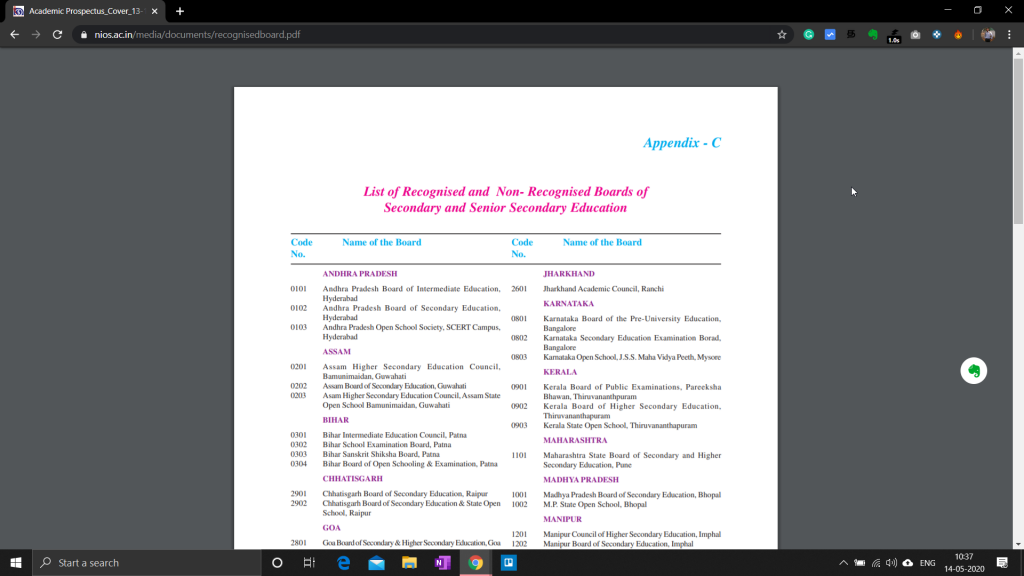Screen dimensions: 1024x576
Task: Click 'Jharkhand Academic Council, Ranchi' entry
Action: tap(603, 289)
